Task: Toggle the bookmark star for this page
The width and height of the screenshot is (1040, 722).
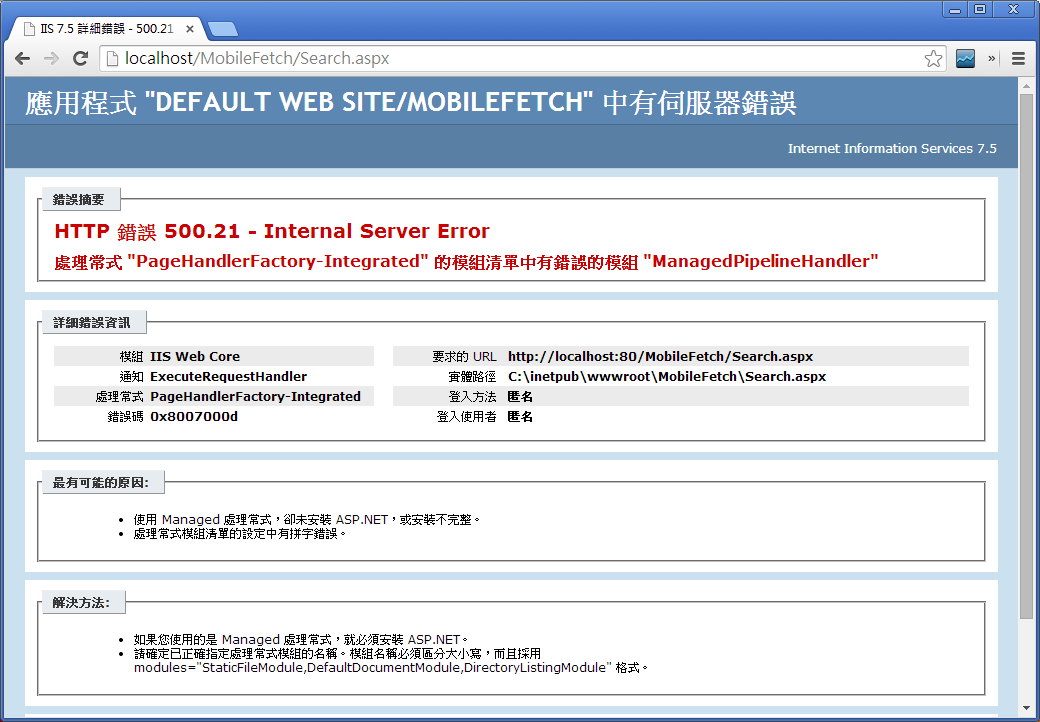Action: pyautogui.click(x=932, y=59)
